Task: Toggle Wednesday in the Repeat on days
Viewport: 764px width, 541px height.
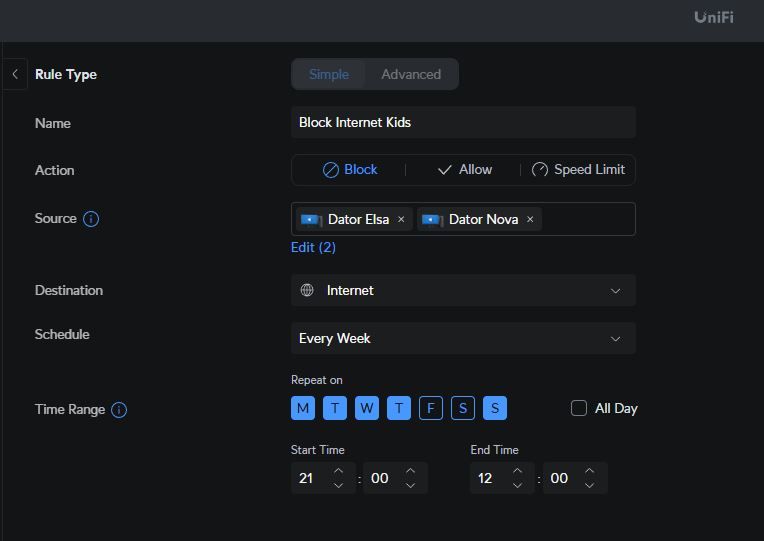Action: (366, 408)
